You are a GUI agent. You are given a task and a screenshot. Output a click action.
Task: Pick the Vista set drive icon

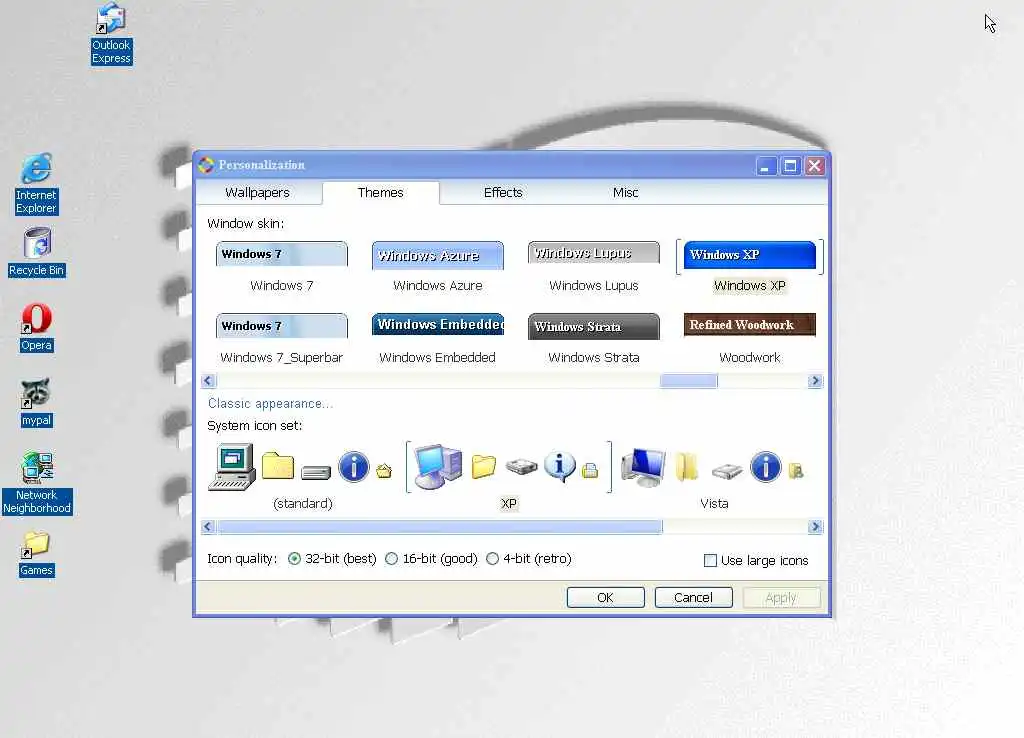point(727,470)
